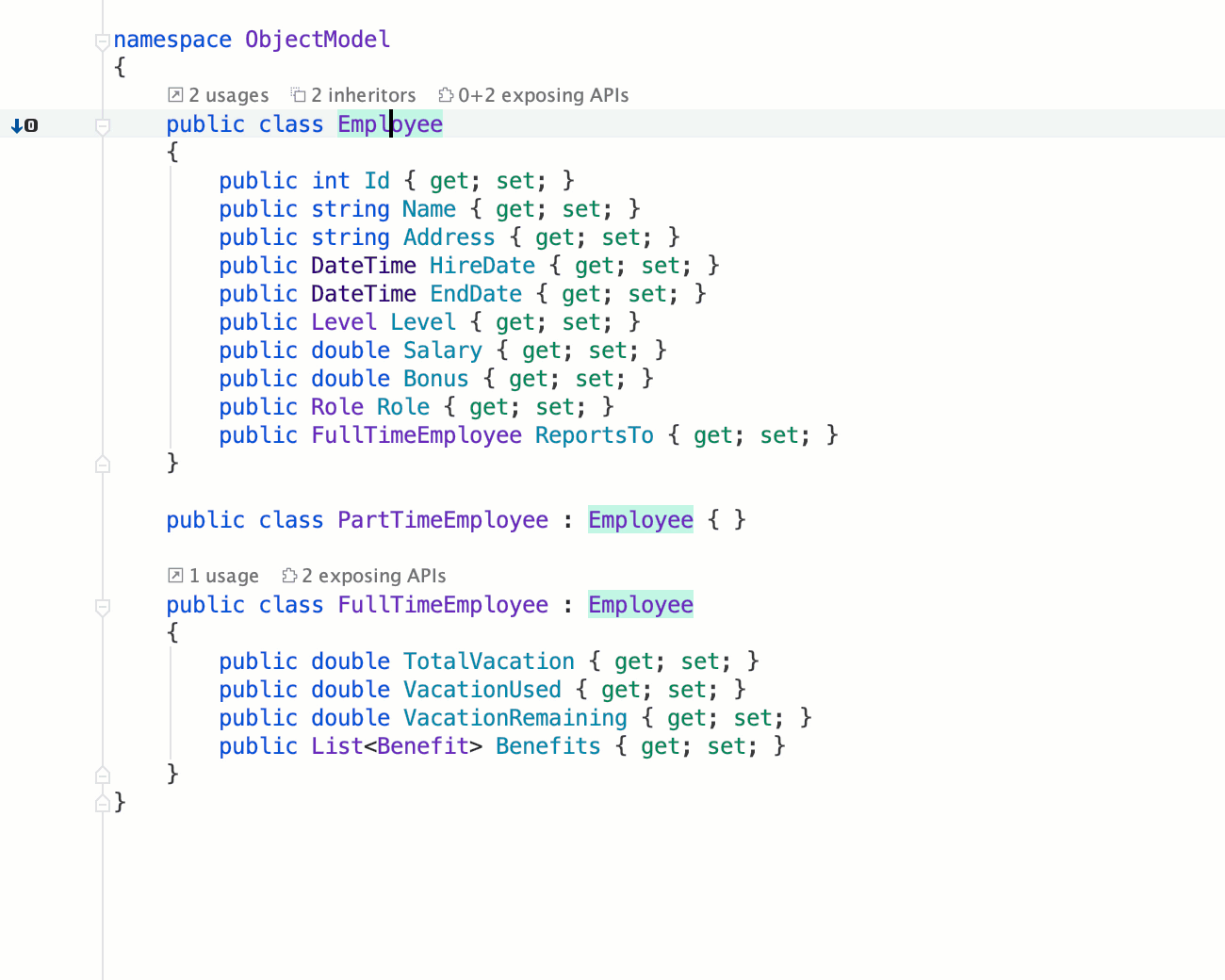Open the "1 usage" hint above FullTimeEmployee
The width and height of the screenshot is (1225, 980).
coord(224,575)
